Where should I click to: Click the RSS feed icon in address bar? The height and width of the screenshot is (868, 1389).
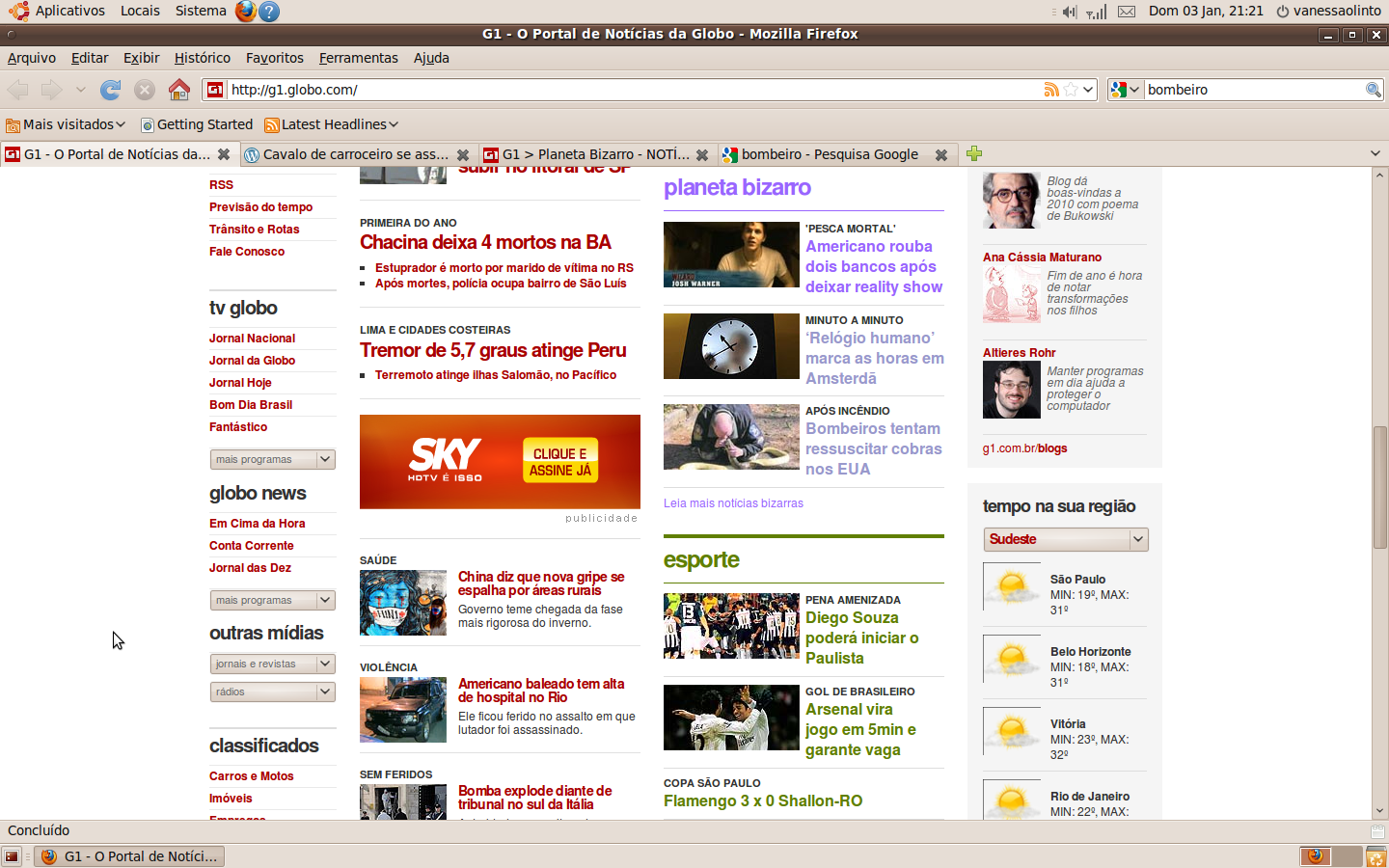(1051, 90)
